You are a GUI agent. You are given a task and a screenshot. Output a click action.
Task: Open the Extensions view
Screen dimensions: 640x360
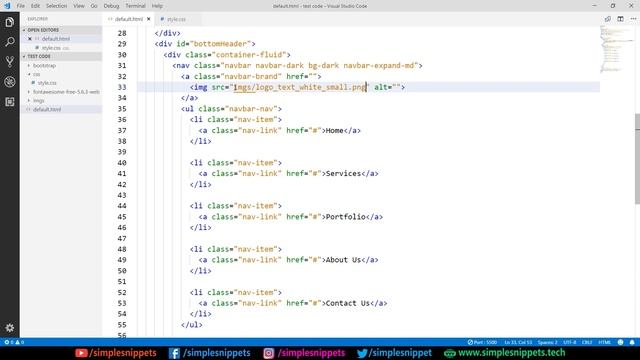[x=9, y=102]
